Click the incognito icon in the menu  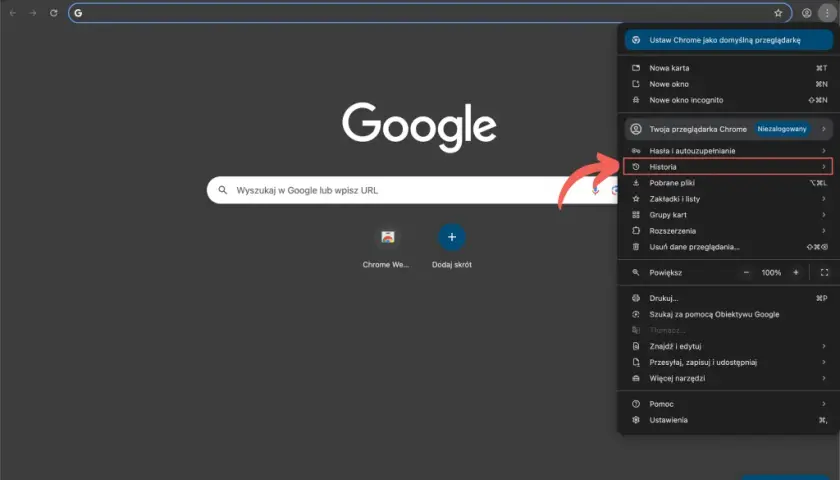(x=636, y=100)
